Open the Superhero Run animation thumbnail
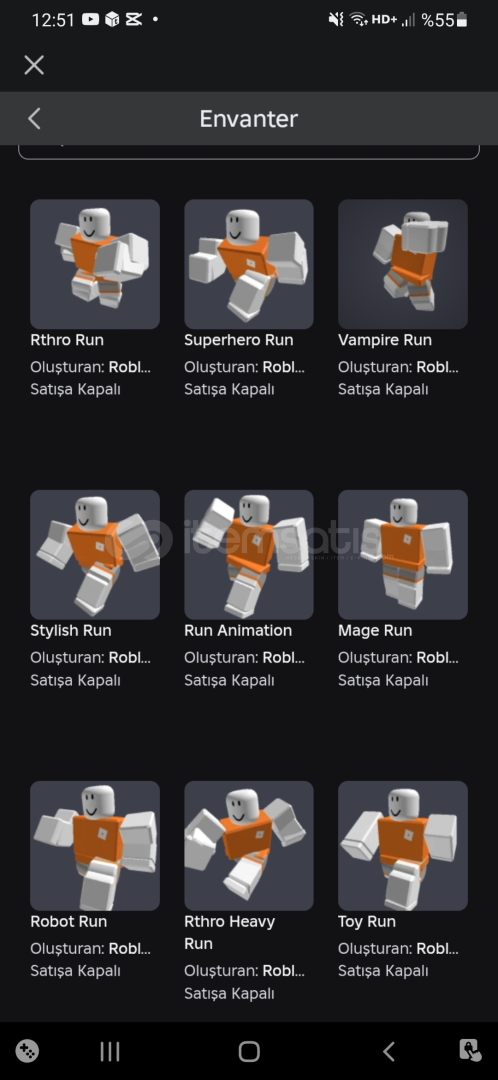This screenshot has height=1080, width=498. coord(249,264)
